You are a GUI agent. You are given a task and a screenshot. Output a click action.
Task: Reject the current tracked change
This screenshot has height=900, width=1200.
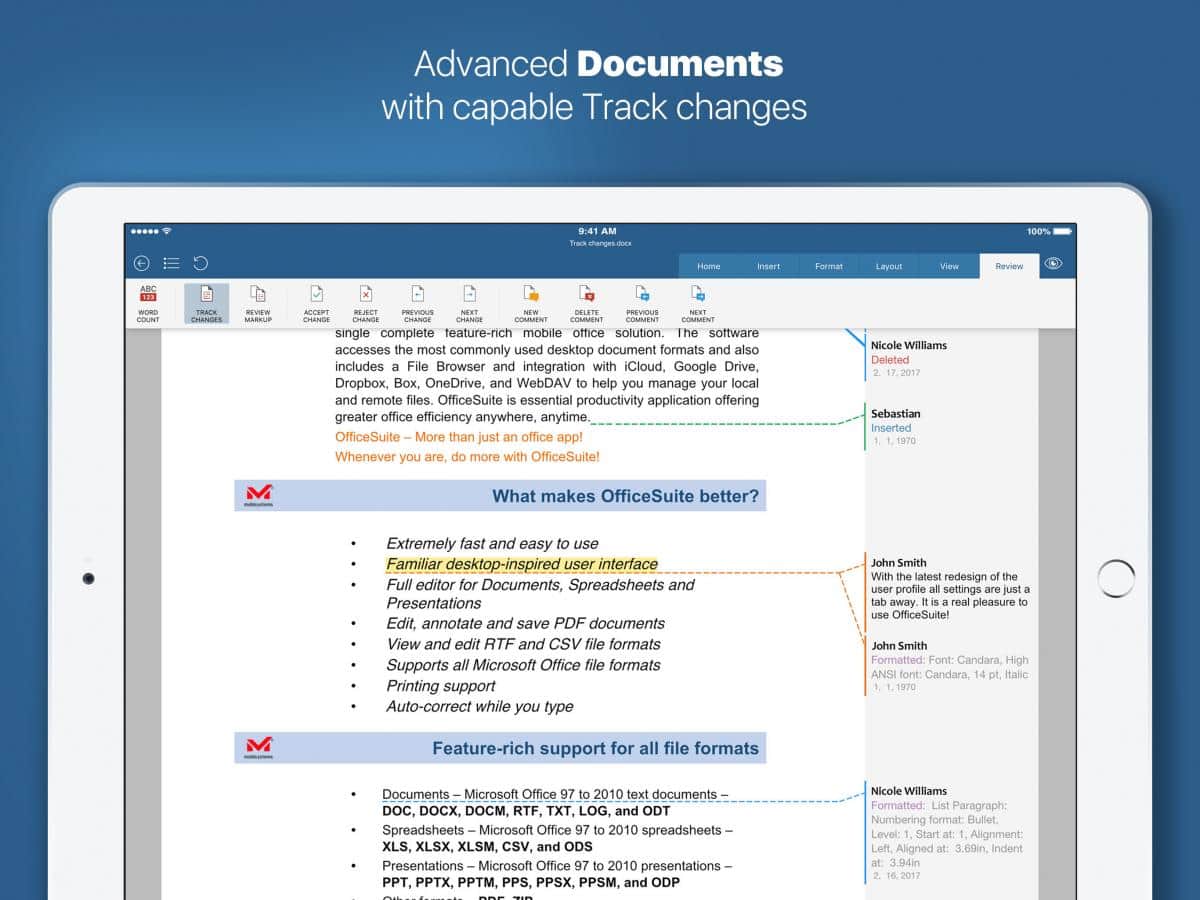coord(366,303)
